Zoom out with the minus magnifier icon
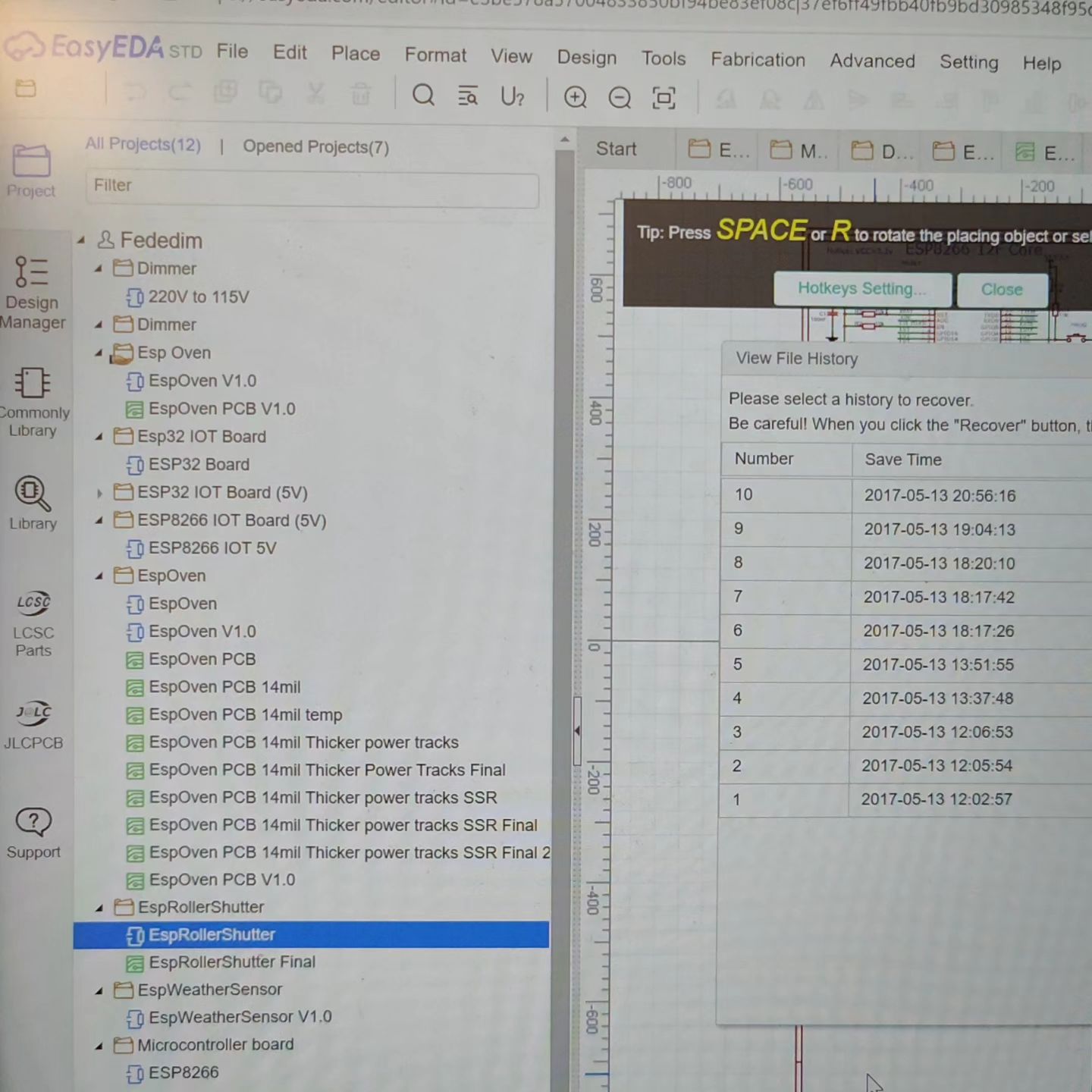The image size is (1092, 1092). click(620, 99)
